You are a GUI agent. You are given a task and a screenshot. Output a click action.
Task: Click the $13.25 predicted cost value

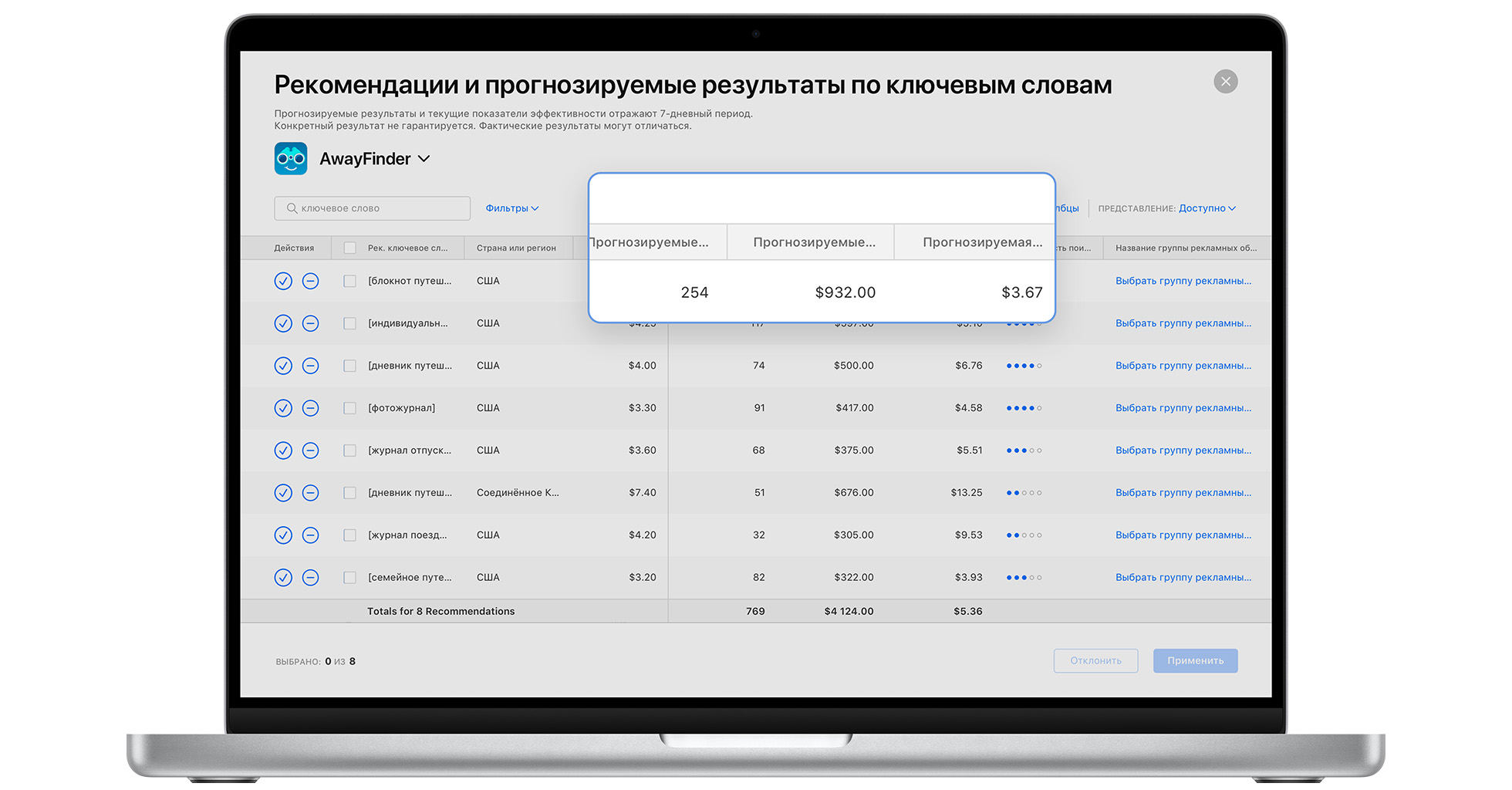tap(966, 492)
